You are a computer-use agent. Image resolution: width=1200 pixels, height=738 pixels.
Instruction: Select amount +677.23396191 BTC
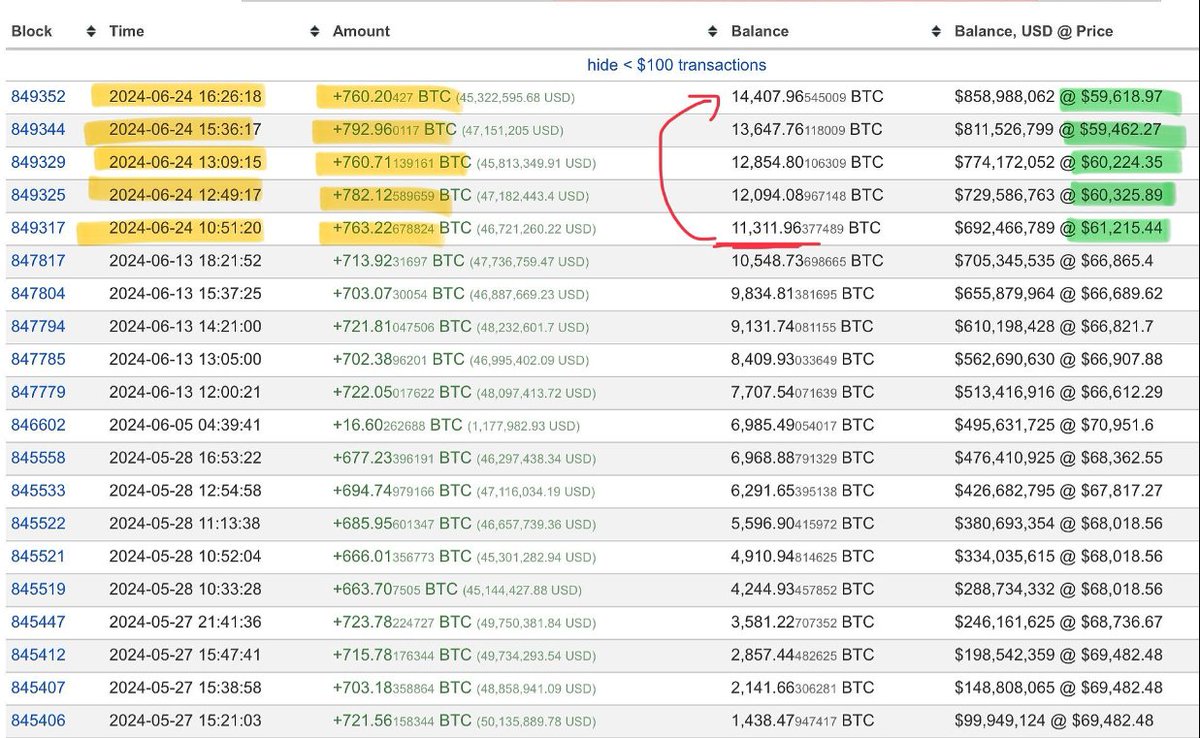pyautogui.click(x=402, y=458)
